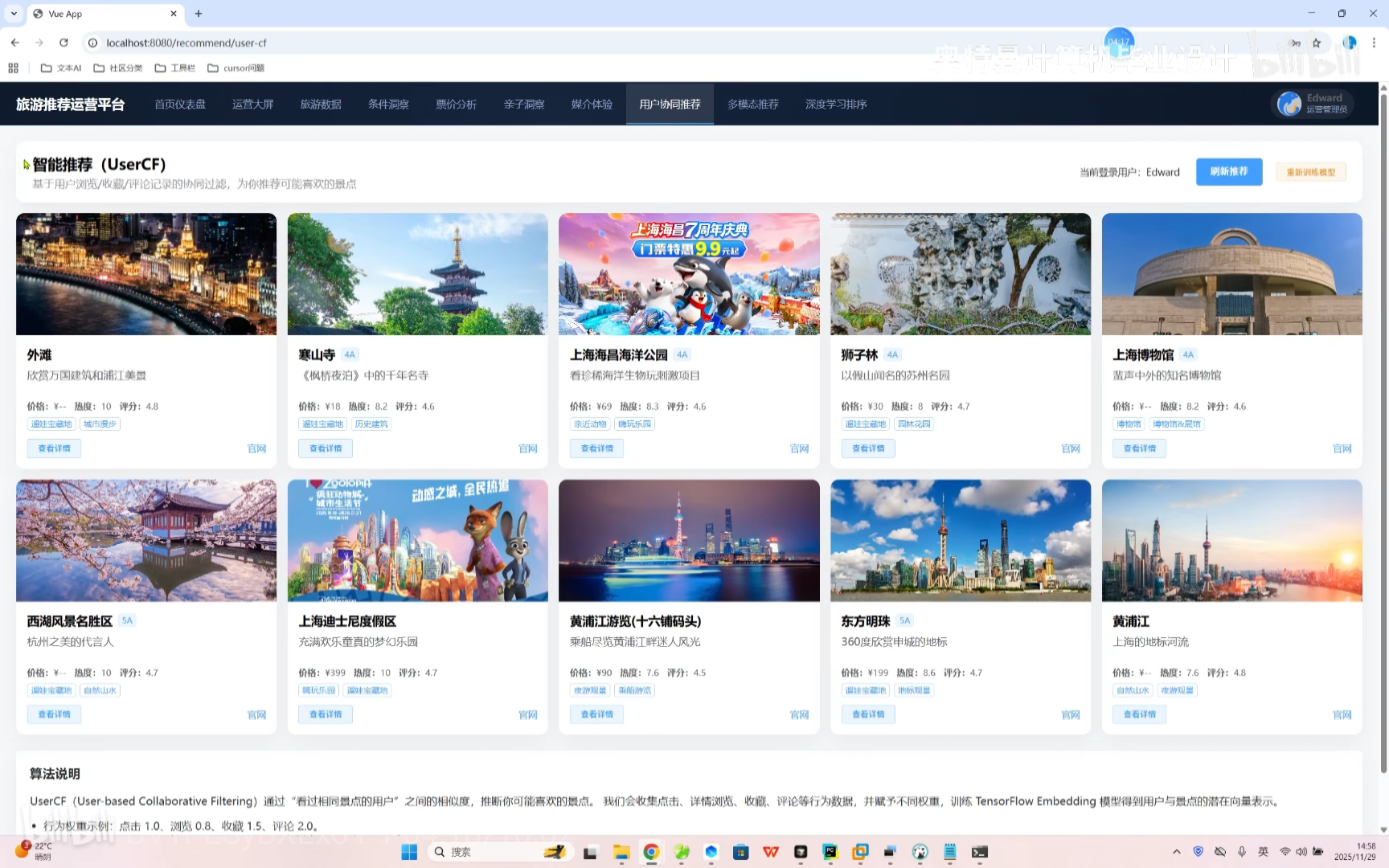Image resolution: width=1389 pixels, height=868 pixels.
Task: View details for 上海迪士尼度假区
Action: coord(326,714)
